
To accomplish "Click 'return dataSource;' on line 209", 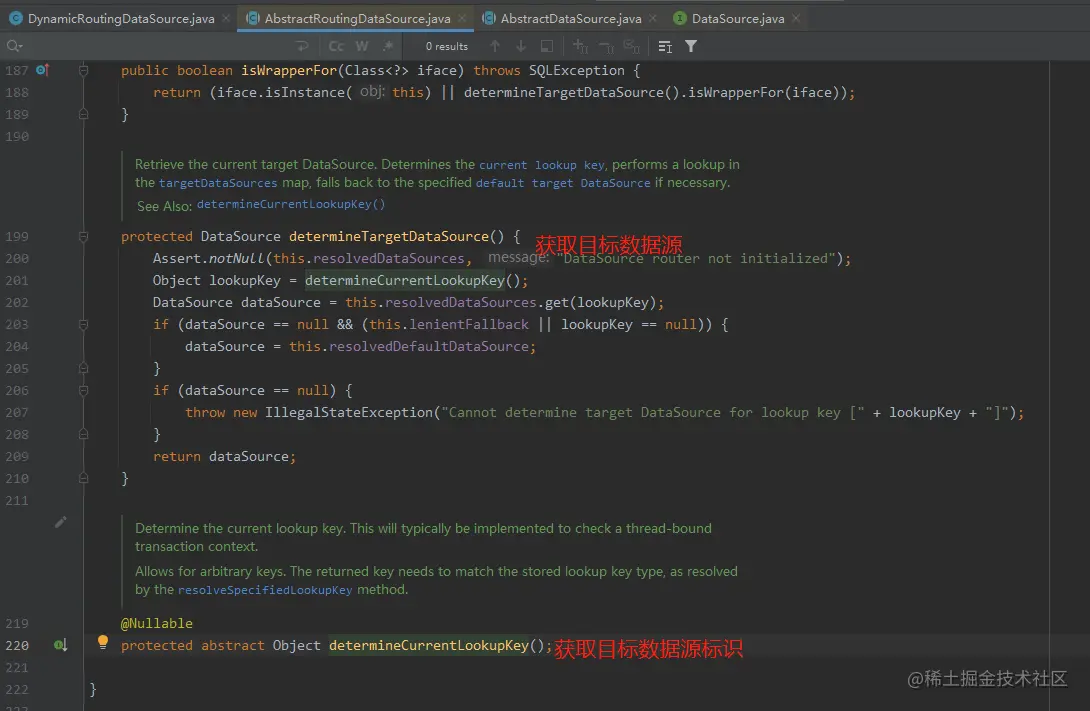I will pyautogui.click(x=225, y=457).
